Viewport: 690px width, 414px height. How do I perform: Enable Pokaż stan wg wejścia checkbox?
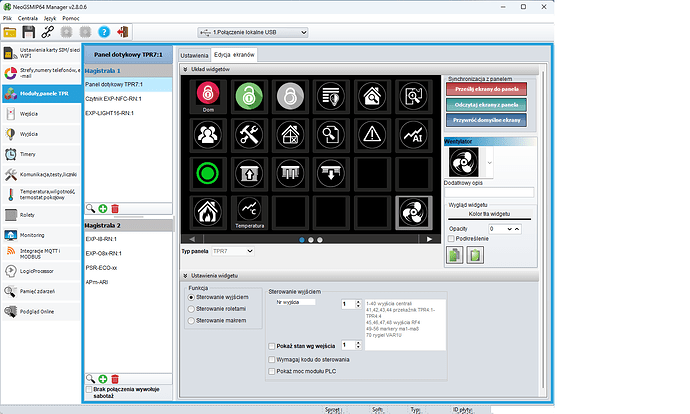coord(272,346)
